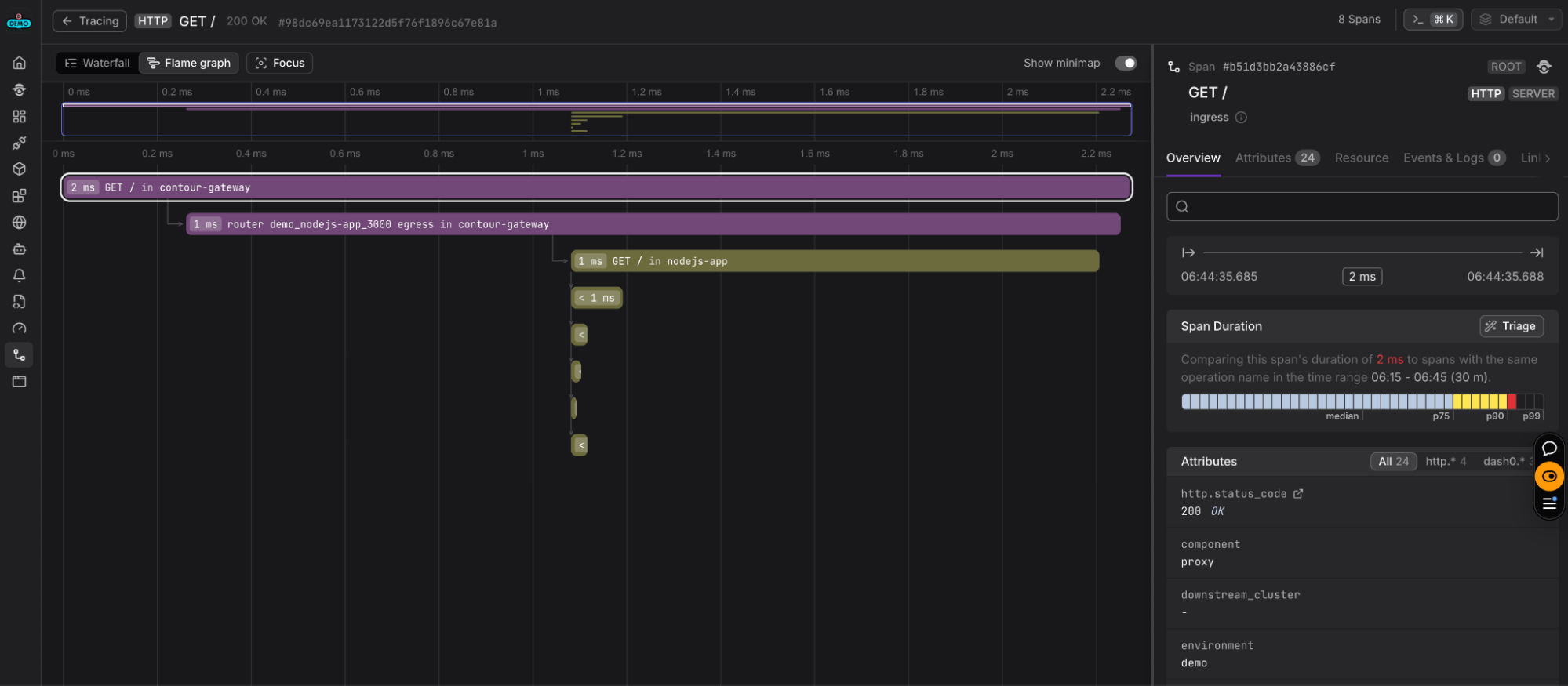
Task: Click the Dash0 DEMO logo
Action: click(19, 22)
